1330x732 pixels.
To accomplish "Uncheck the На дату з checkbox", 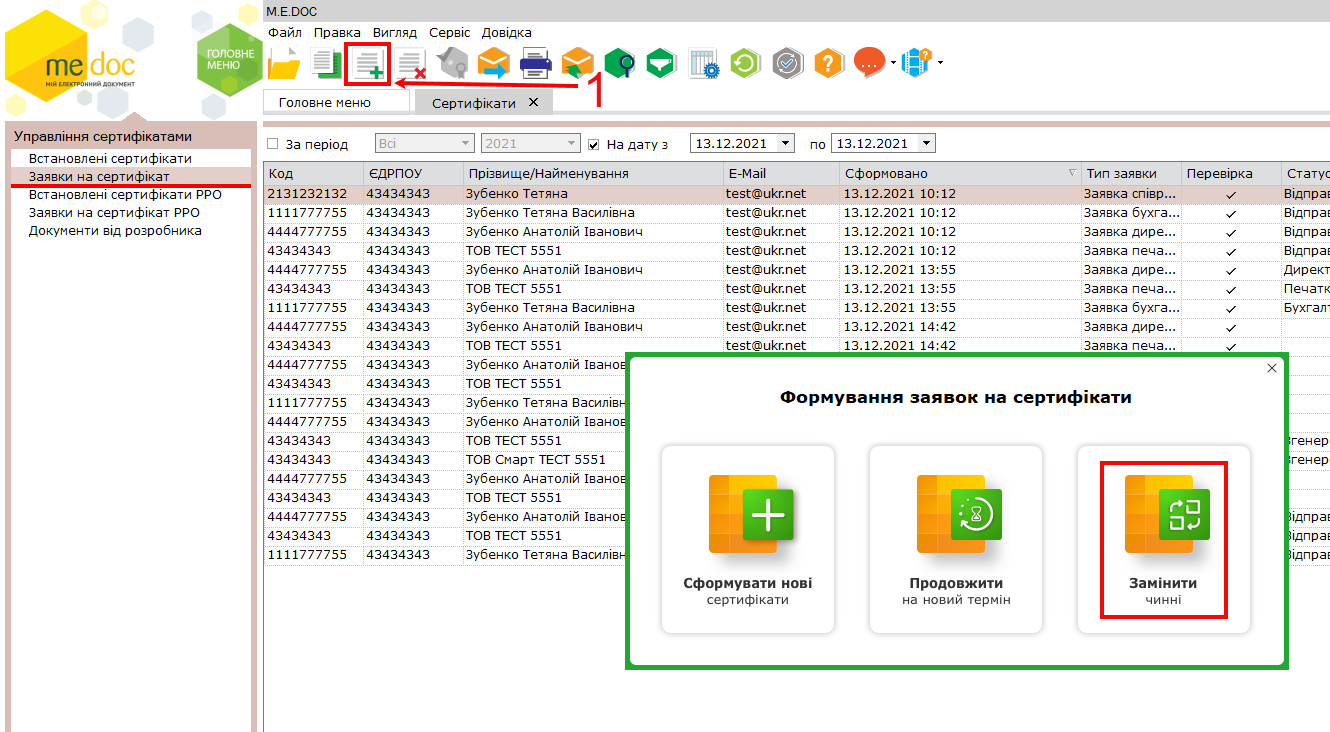I will point(594,144).
